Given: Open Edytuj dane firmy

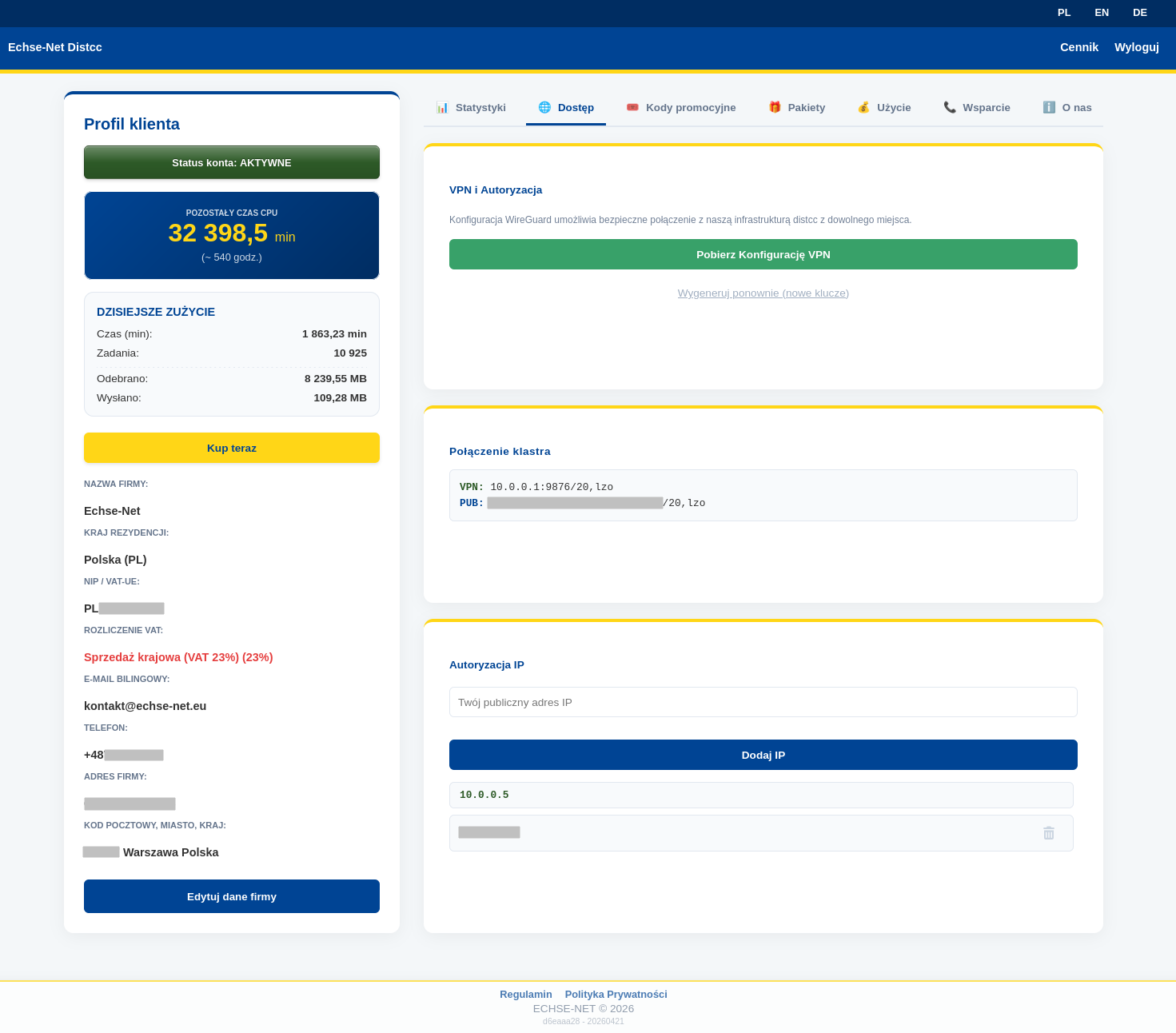Looking at the screenshot, I should pyautogui.click(x=232, y=896).
